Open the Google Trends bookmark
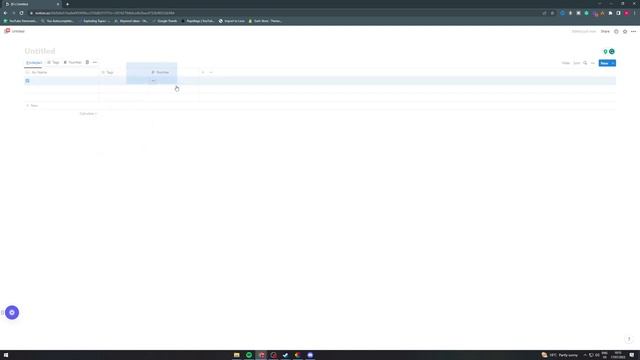 click(165, 21)
